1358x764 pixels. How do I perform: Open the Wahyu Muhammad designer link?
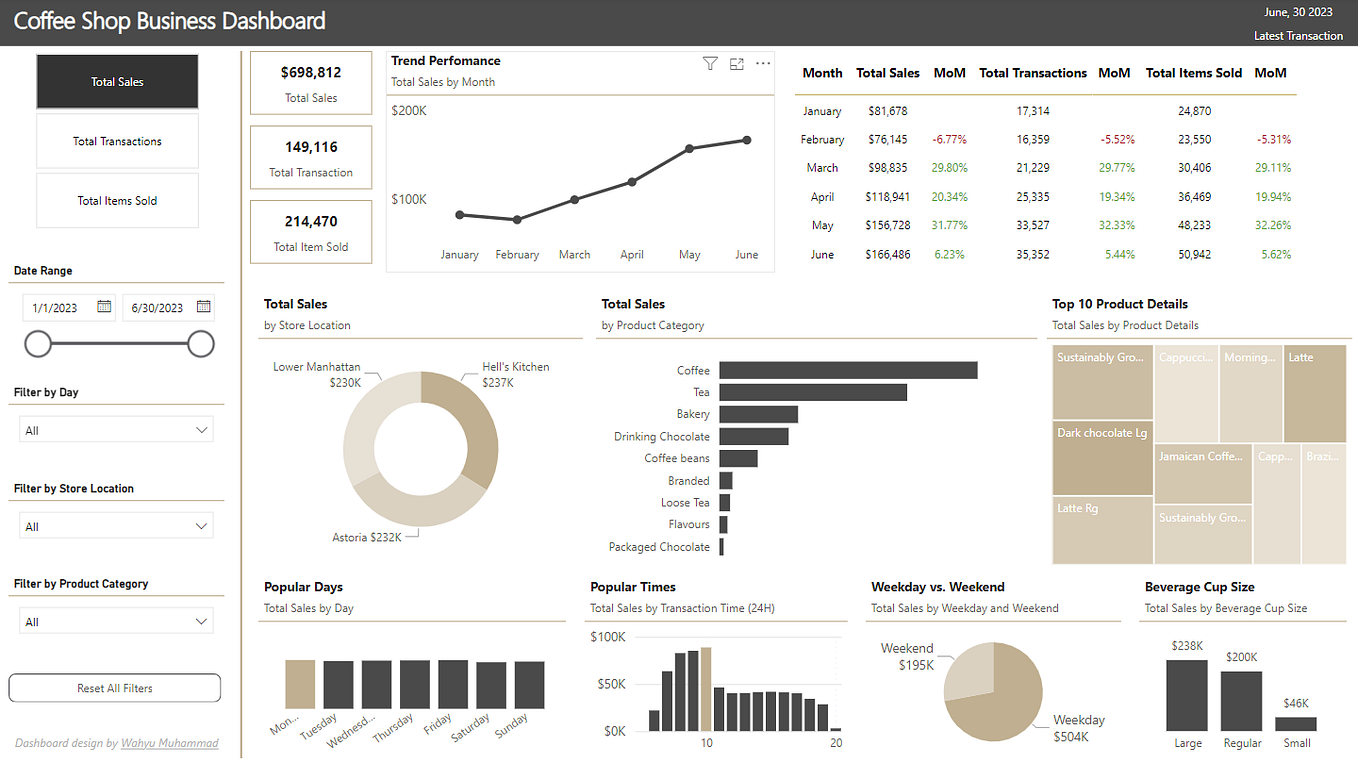(170, 743)
